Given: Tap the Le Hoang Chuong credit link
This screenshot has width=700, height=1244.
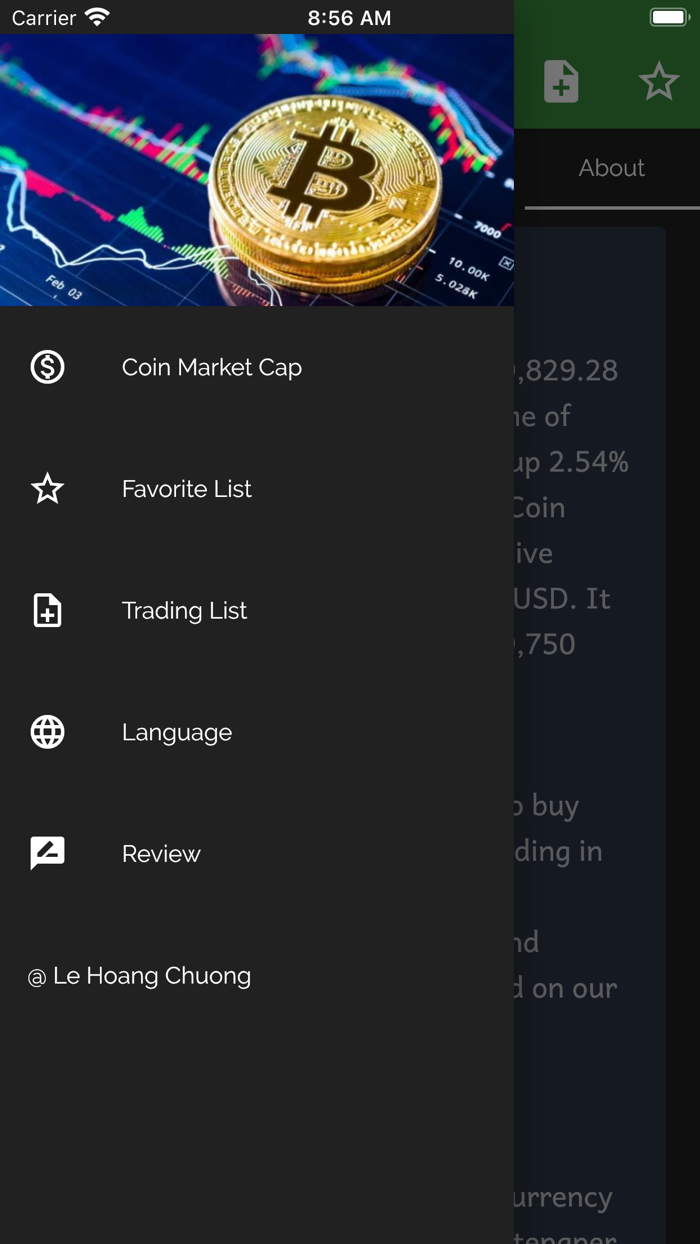Looking at the screenshot, I should tap(140, 976).
